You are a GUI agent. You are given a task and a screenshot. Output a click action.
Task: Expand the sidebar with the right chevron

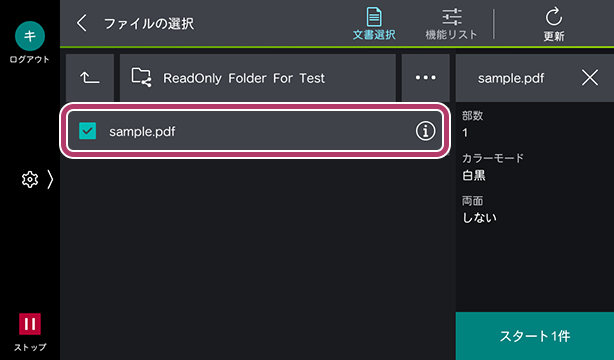tap(50, 179)
